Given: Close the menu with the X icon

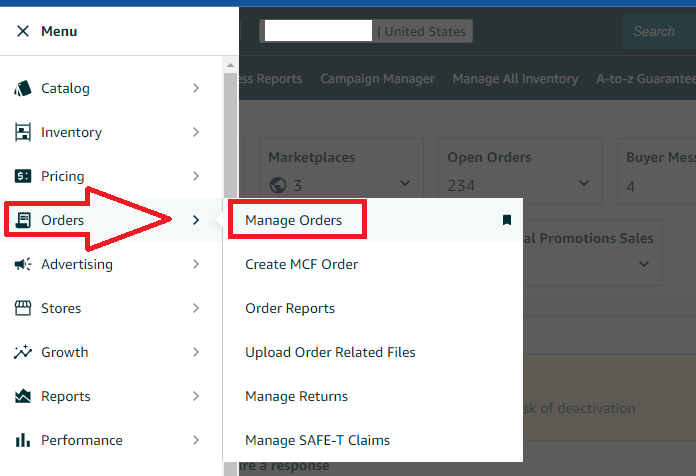Looking at the screenshot, I should 23,31.
